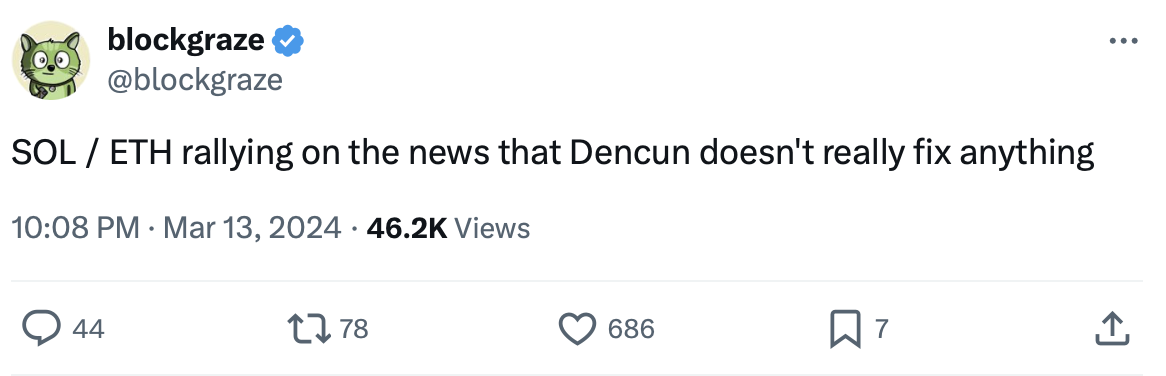The width and height of the screenshot is (1166, 376).
Task: Click the tweet text about Dencun
Action: pos(553,154)
